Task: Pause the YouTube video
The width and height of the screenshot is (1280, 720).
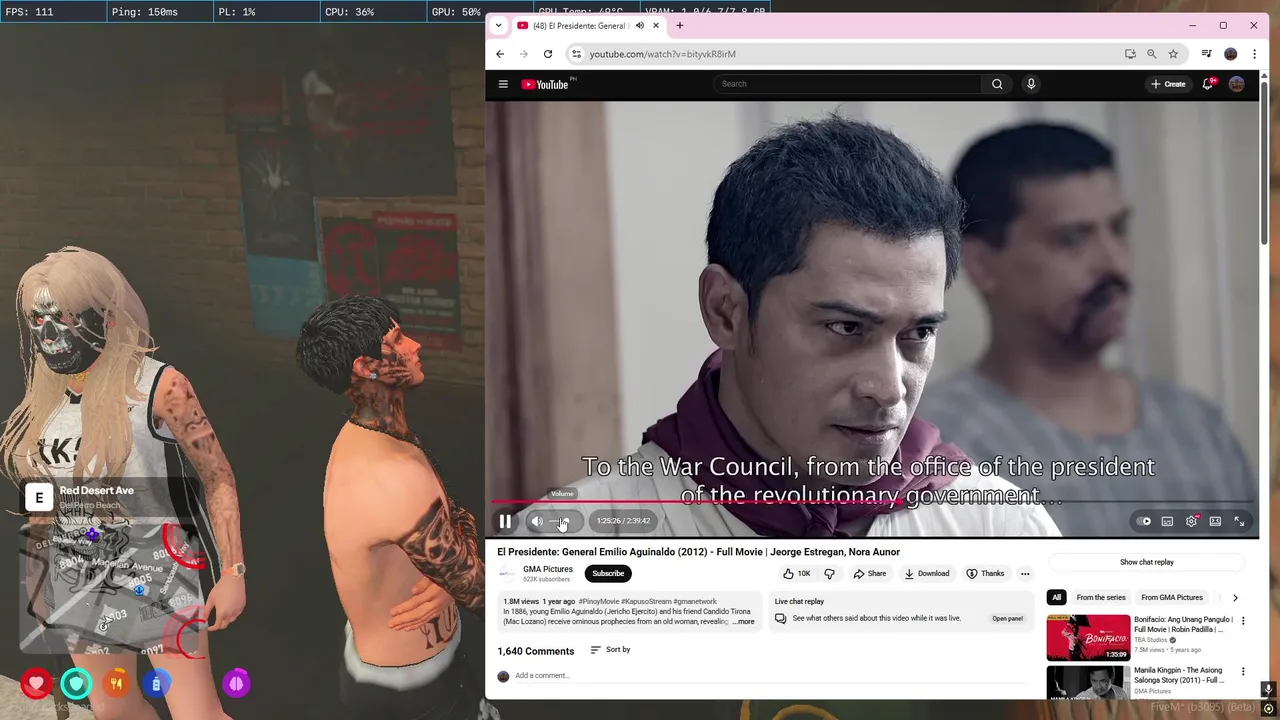Action: 505,521
